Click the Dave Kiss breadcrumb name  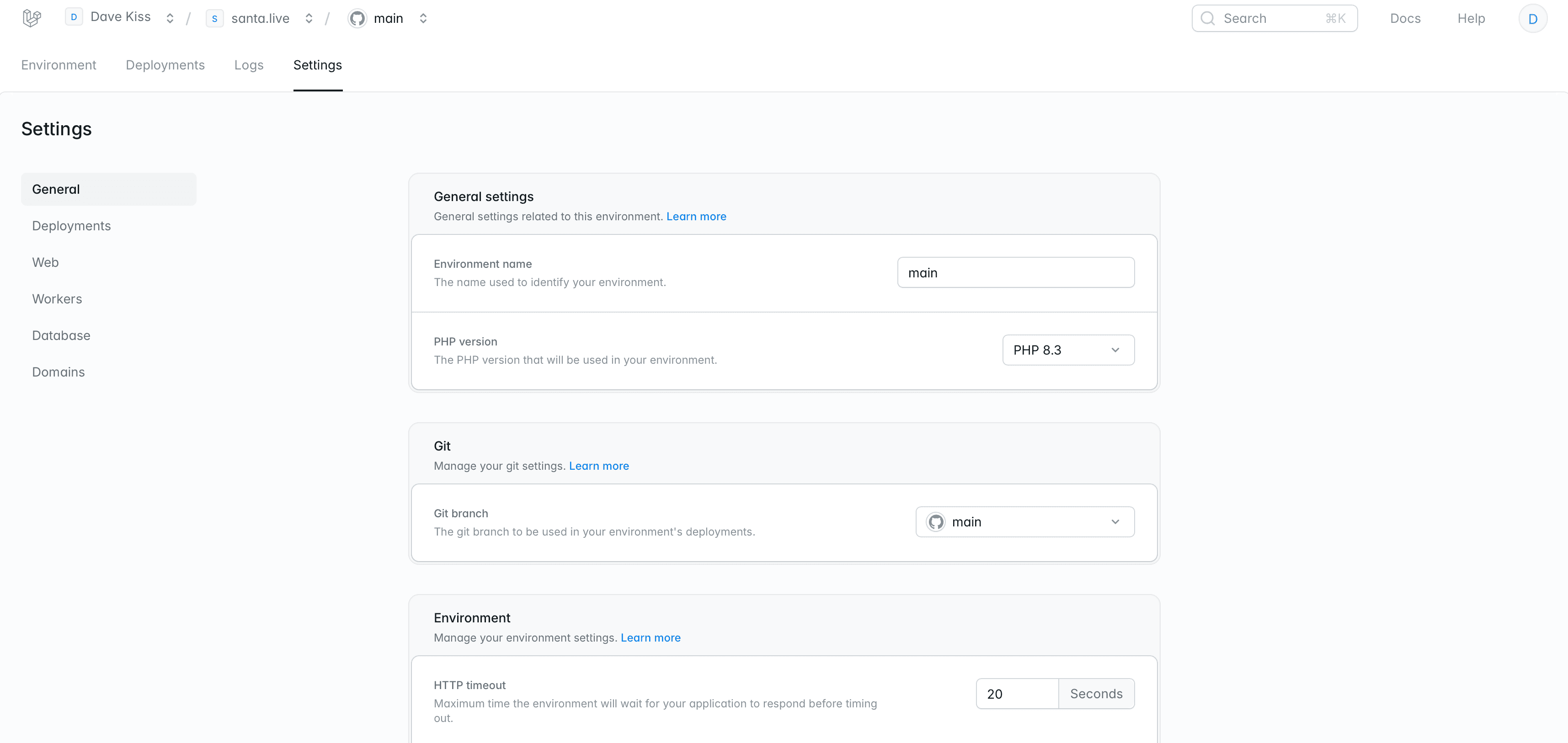[x=121, y=17]
